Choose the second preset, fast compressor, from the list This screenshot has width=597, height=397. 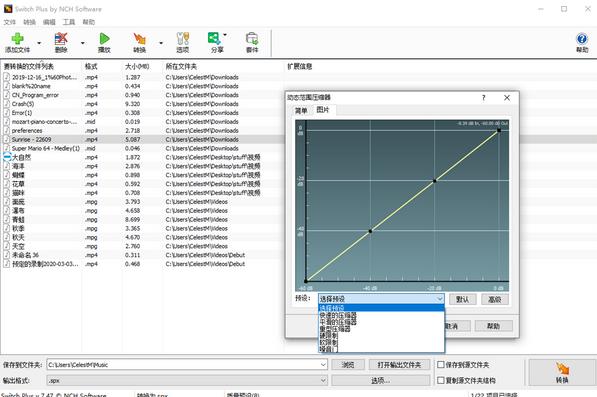pyautogui.click(x=338, y=315)
